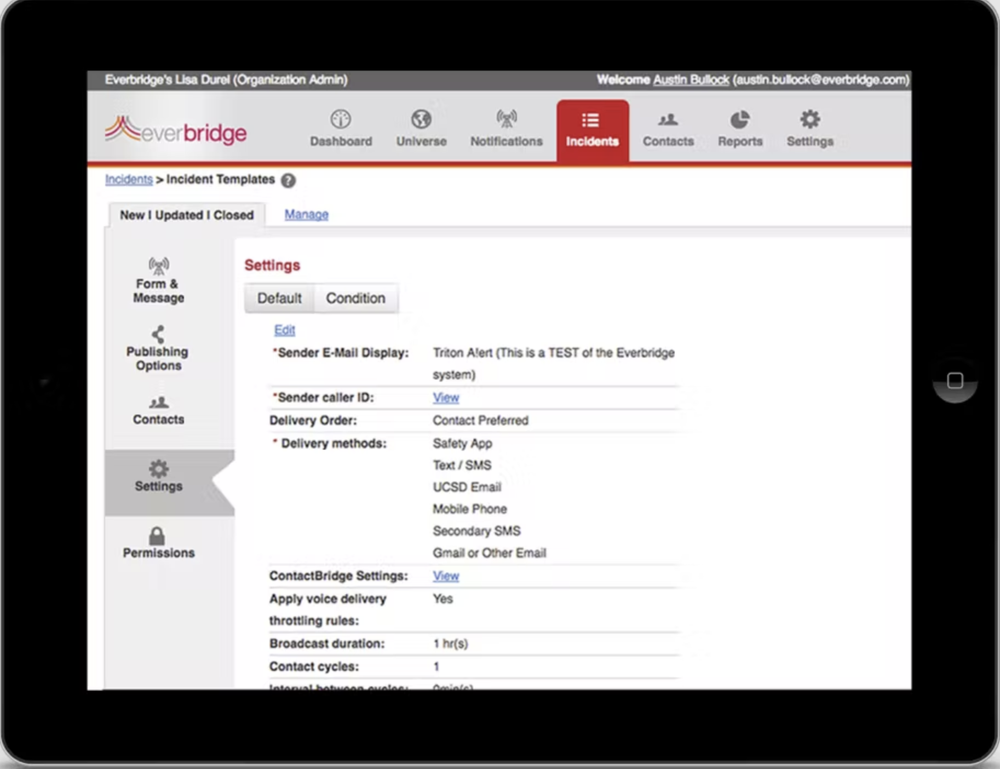
Task: Click the 'Mobile Phone' delivery method
Action: (x=470, y=509)
